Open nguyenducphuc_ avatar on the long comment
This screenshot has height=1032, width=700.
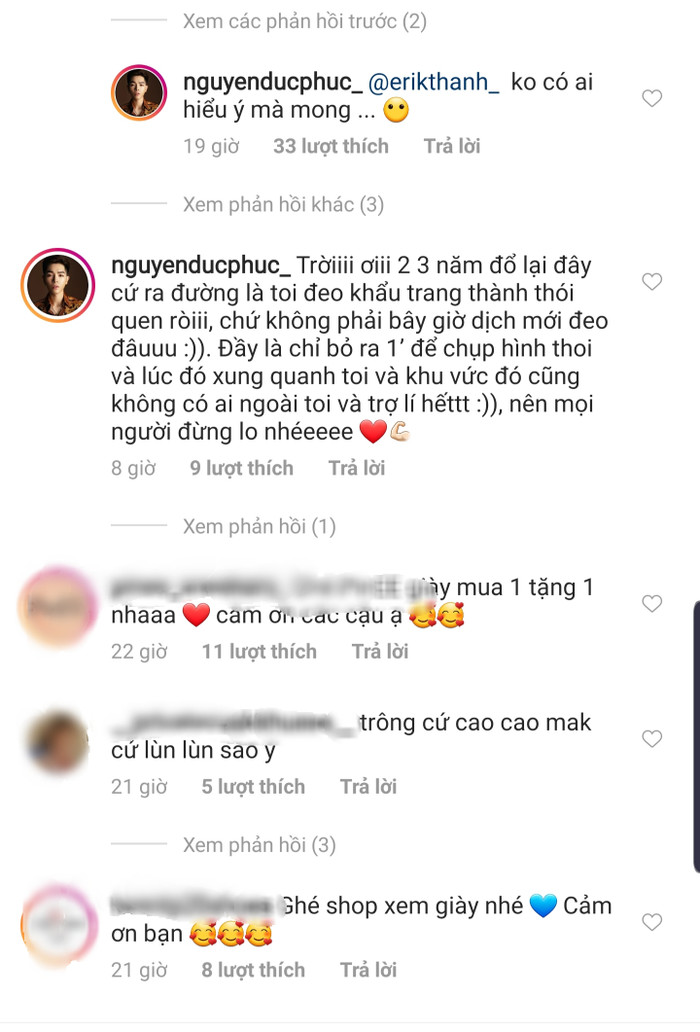click(x=58, y=286)
